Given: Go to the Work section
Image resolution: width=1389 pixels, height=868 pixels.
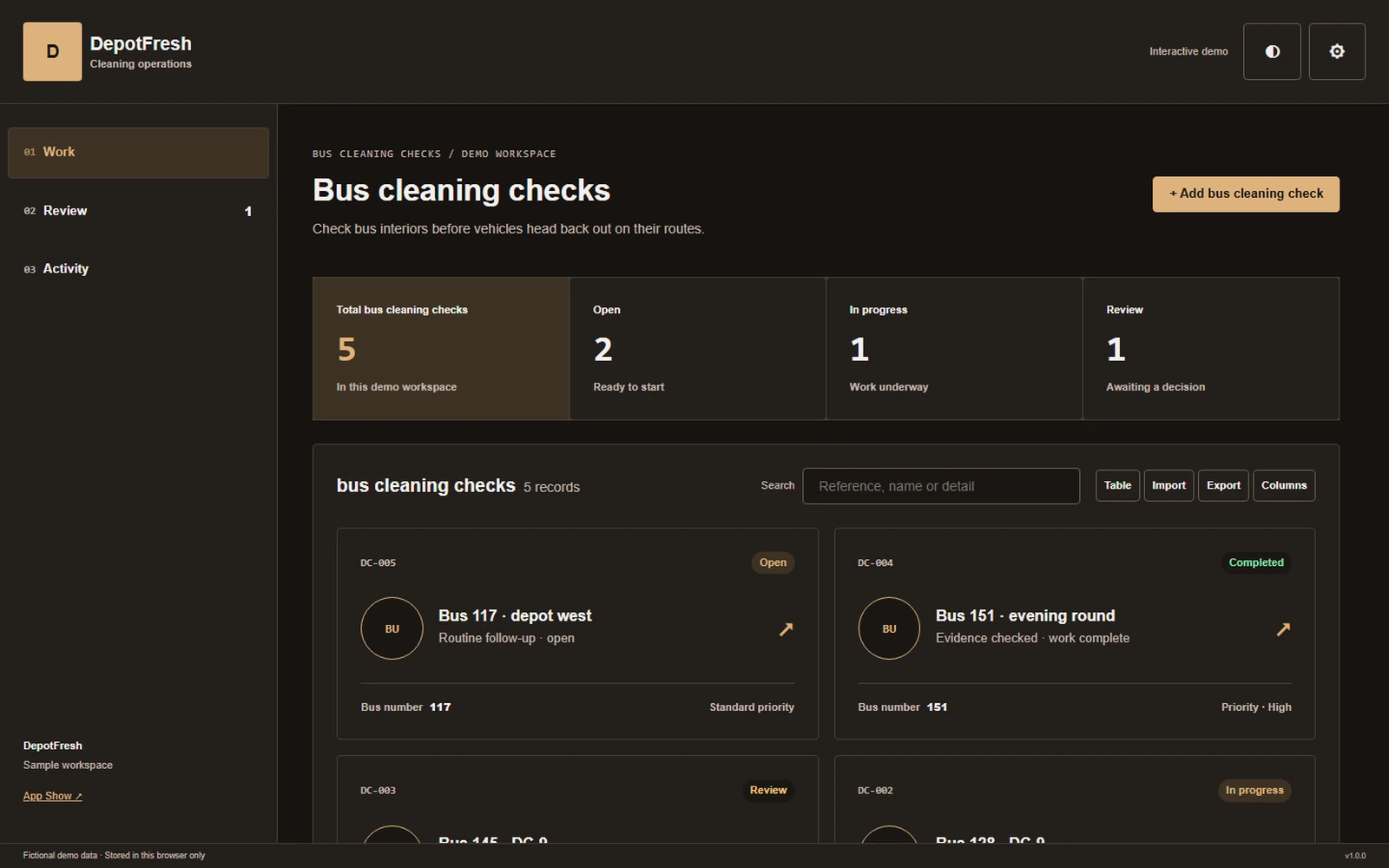Looking at the screenshot, I should (x=138, y=153).
